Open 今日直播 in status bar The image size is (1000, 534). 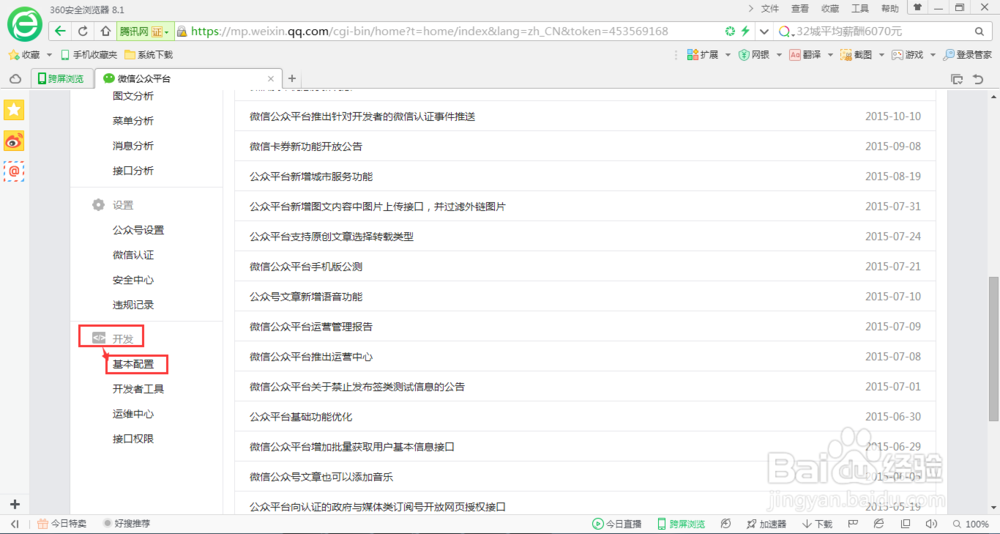coord(617,524)
